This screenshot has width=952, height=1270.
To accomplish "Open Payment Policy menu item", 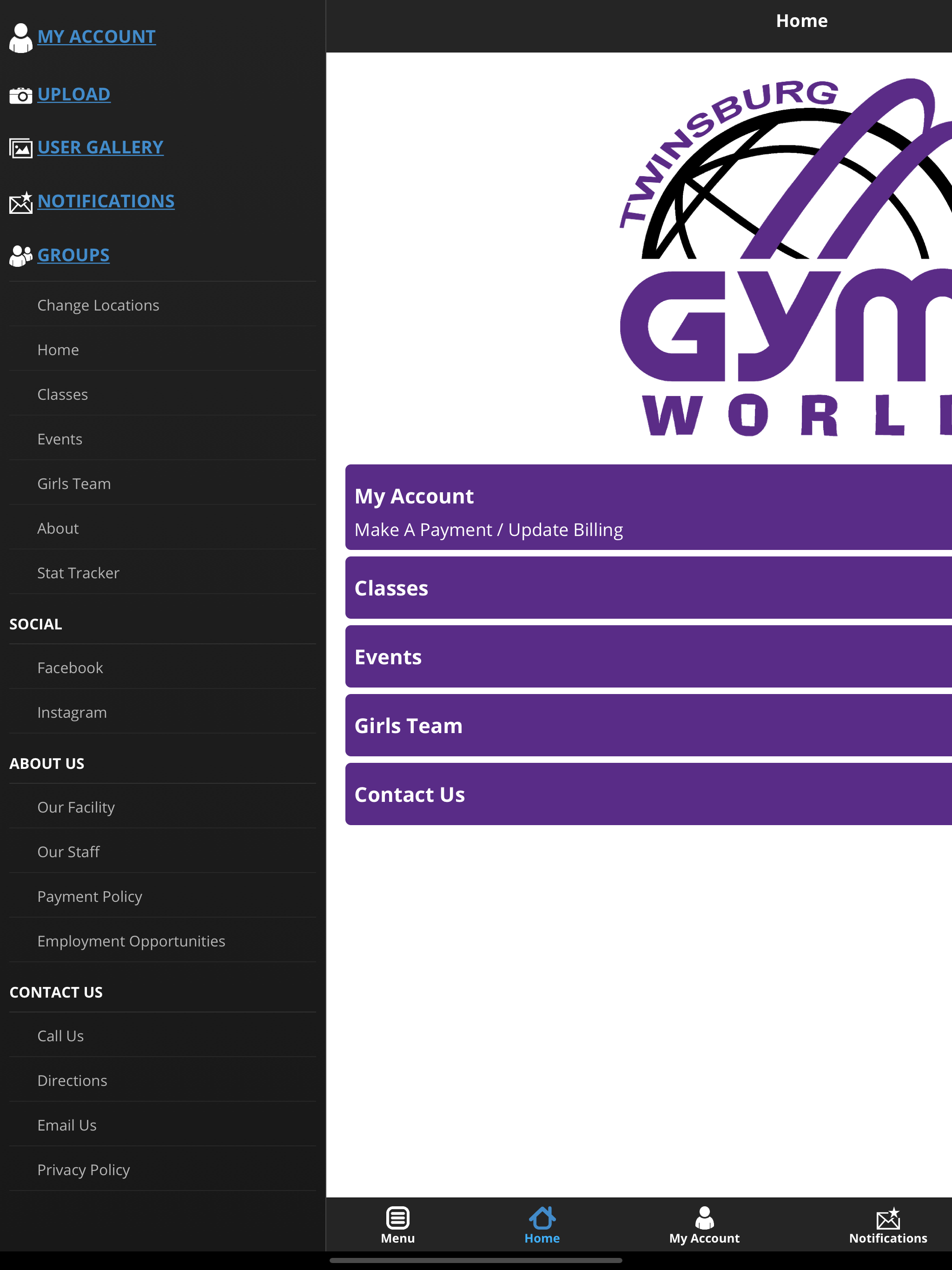I will click(x=163, y=896).
